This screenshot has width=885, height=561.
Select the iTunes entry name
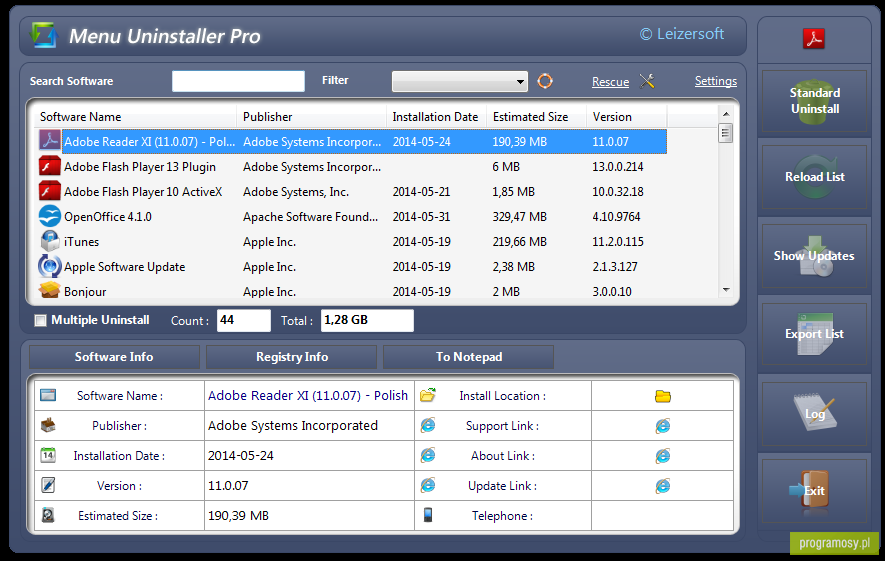(x=81, y=242)
